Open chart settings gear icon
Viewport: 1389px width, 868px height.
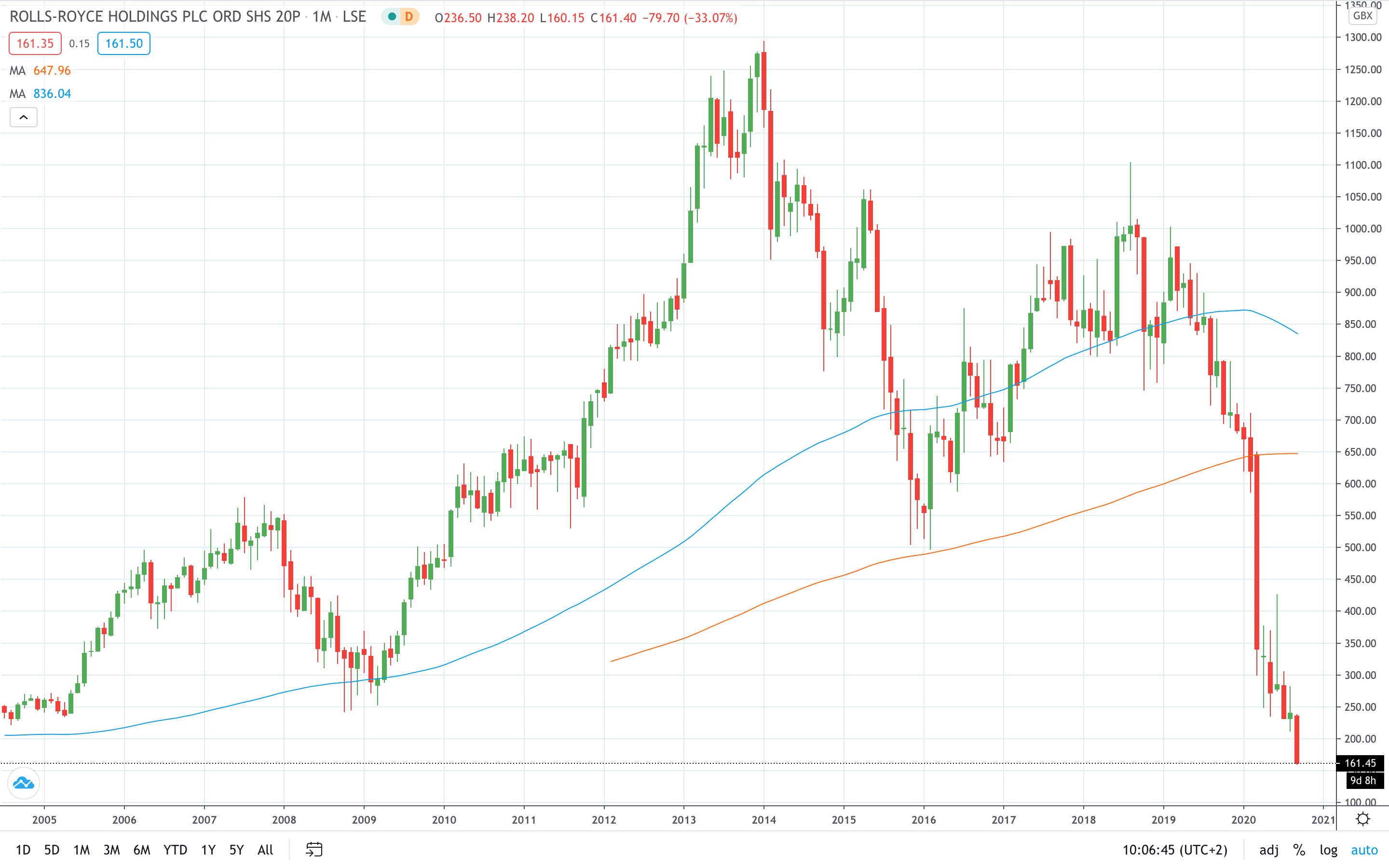pyautogui.click(x=1362, y=819)
